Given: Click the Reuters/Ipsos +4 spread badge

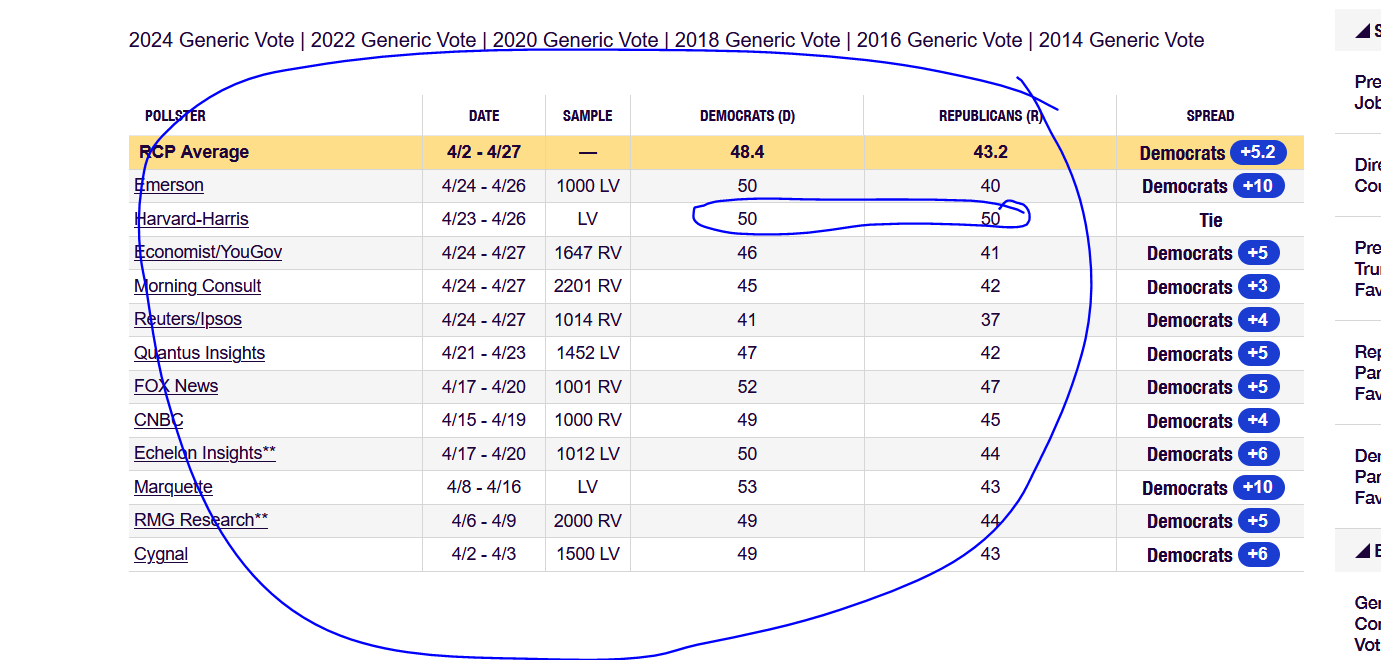Looking at the screenshot, I should (x=1258, y=320).
